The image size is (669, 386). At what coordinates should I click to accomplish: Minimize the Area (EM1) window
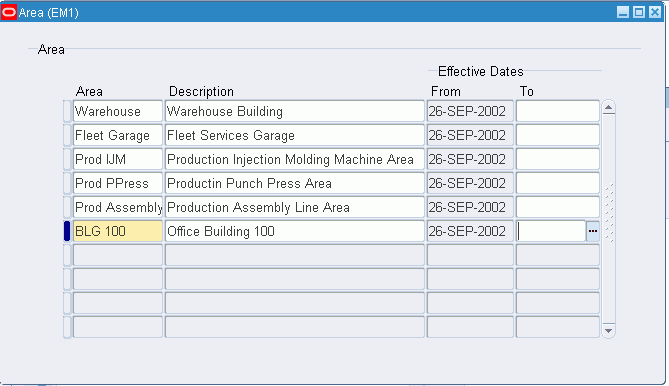(x=623, y=12)
